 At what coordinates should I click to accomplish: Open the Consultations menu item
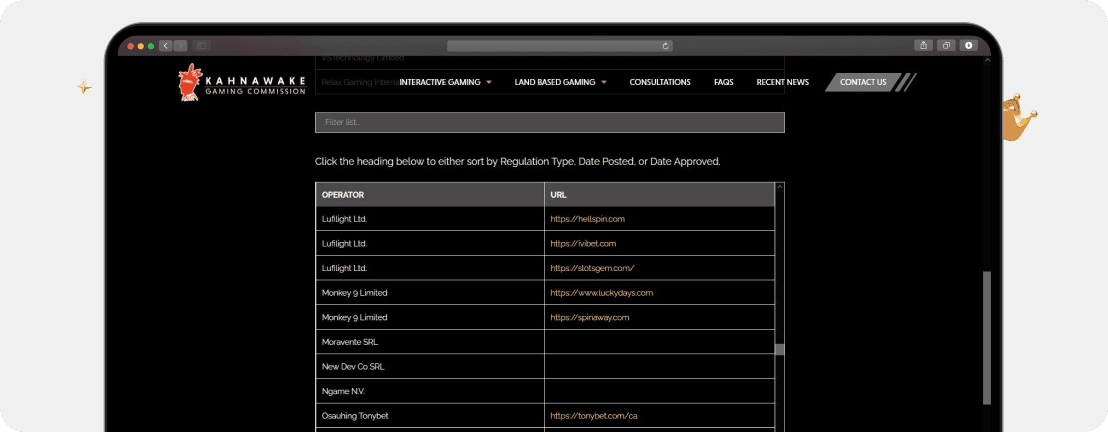point(660,82)
